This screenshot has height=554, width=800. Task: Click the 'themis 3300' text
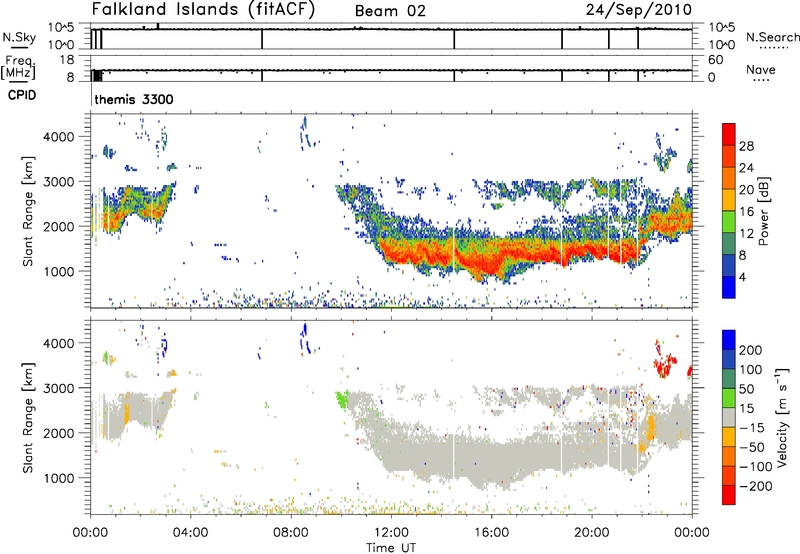tap(134, 99)
